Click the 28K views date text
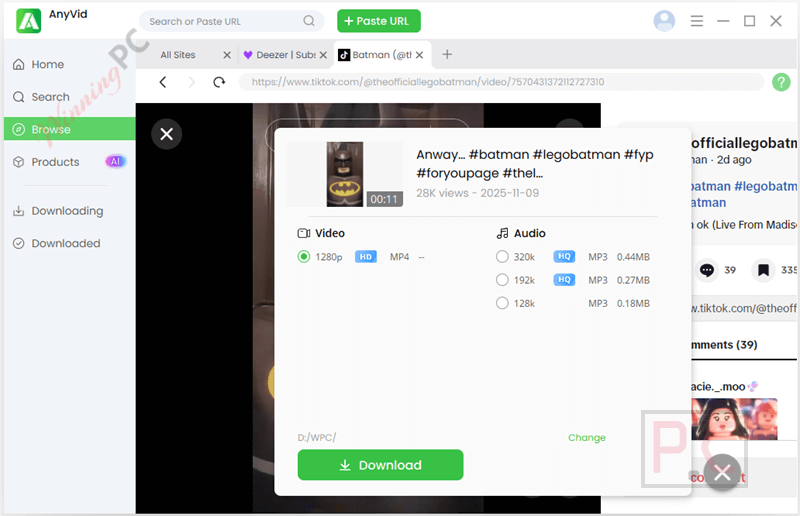The image size is (800, 516). [x=477, y=193]
